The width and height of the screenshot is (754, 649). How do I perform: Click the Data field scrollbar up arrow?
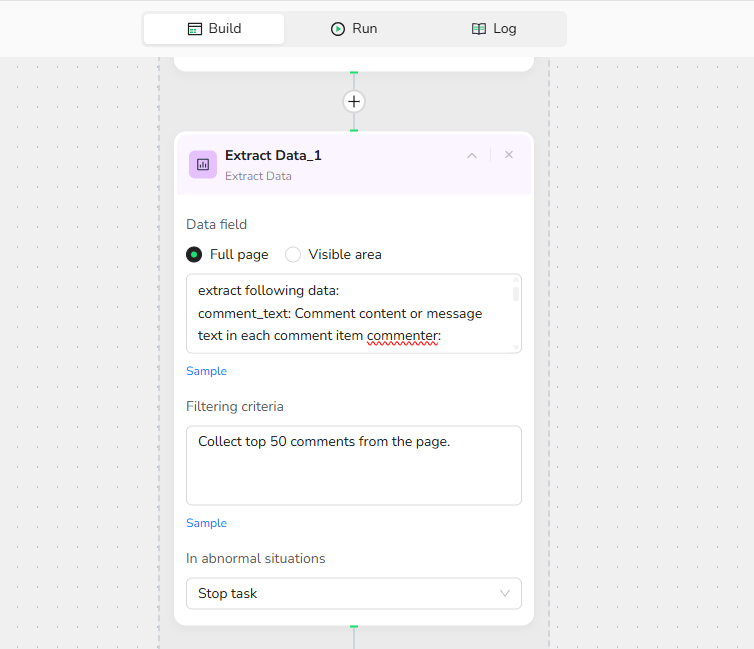[516, 280]
